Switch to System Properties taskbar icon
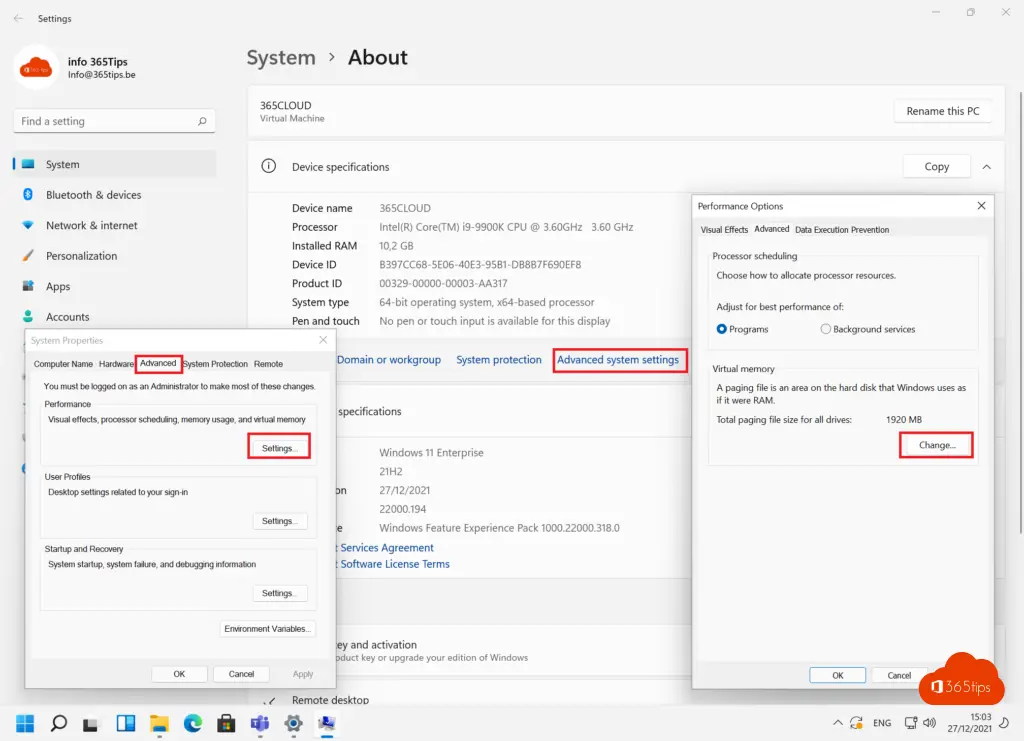 pos(327,723)
